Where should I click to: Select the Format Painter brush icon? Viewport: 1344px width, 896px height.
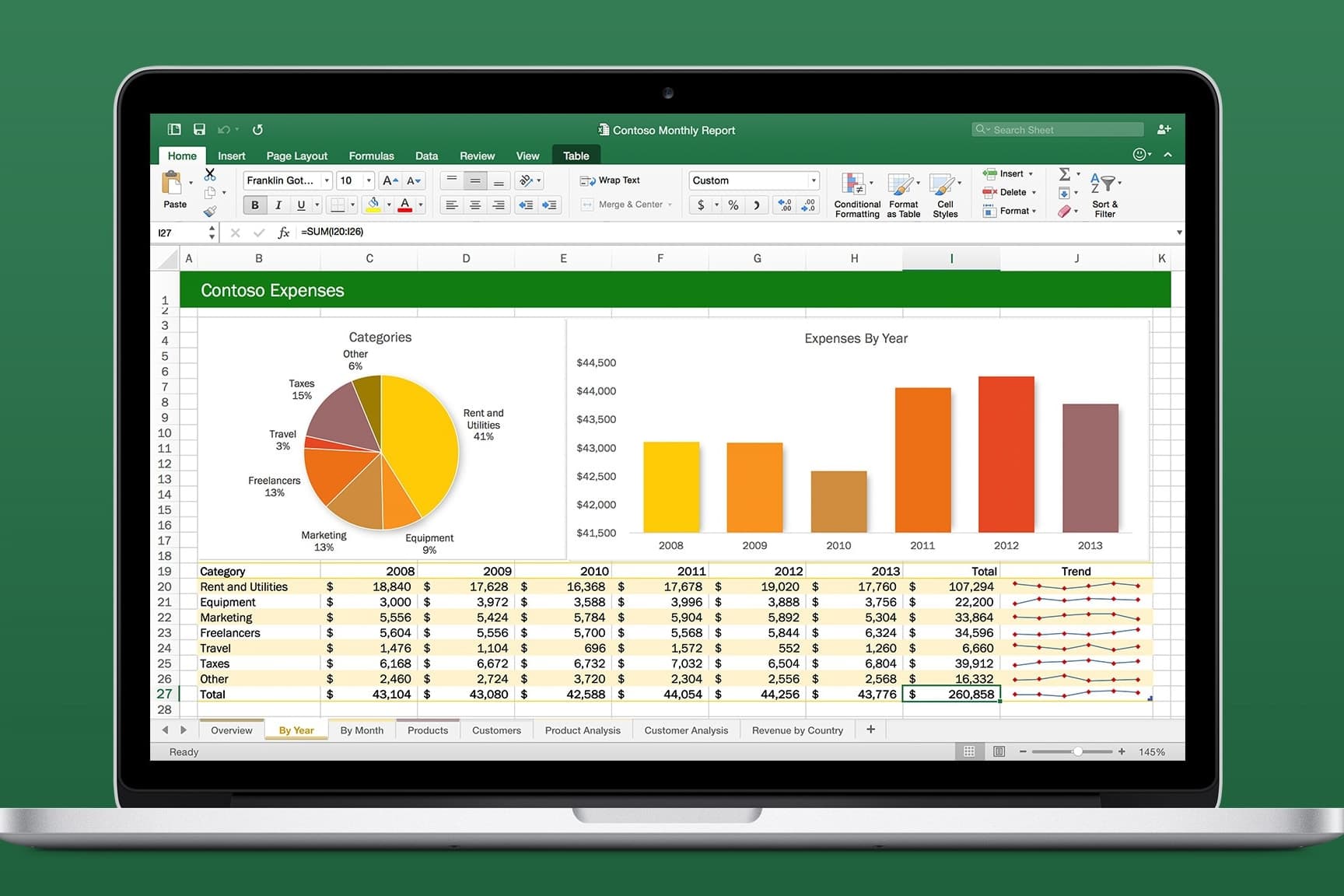pos(210,211)
